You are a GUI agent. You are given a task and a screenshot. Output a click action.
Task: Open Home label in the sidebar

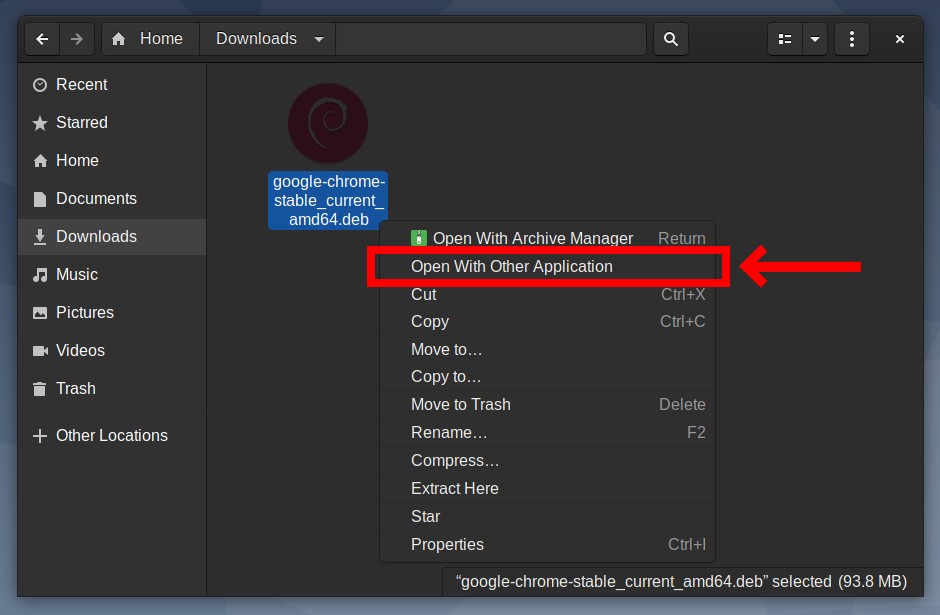pyautogui.click(x=77, y=161)
